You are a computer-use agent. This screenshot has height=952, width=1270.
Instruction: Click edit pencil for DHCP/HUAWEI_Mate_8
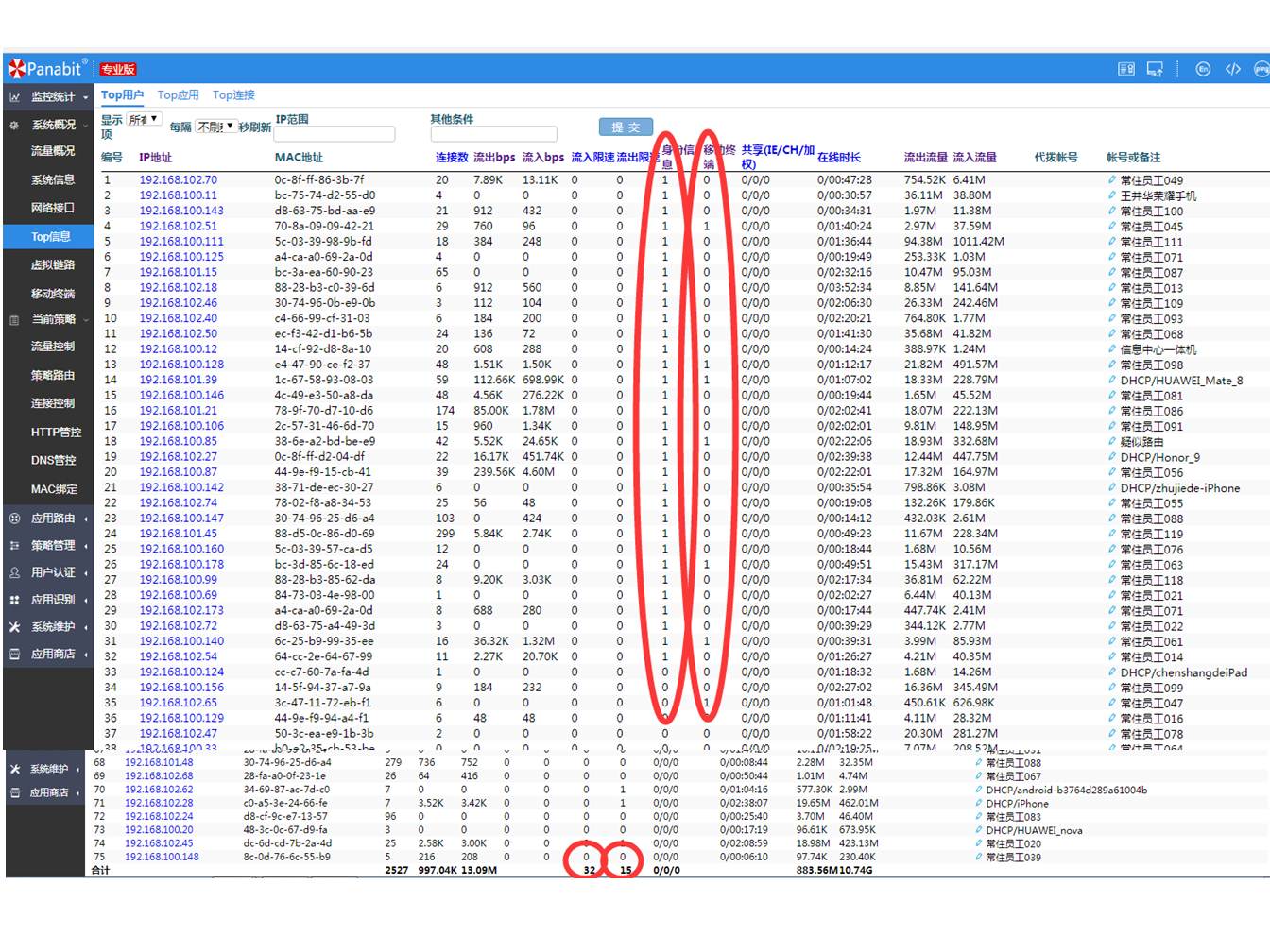[x=1112, y=380]
